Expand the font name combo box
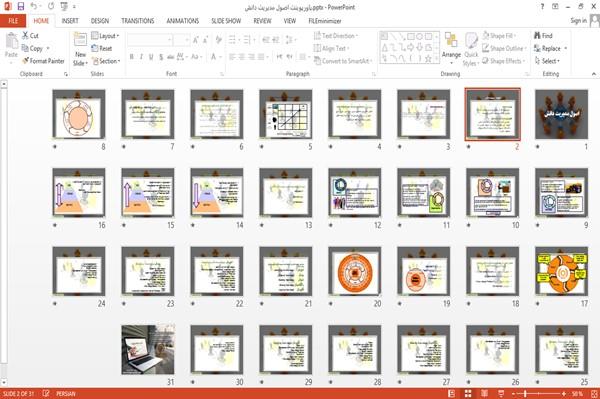This screenshot has height=399, width=600. [x=169, y=40]
